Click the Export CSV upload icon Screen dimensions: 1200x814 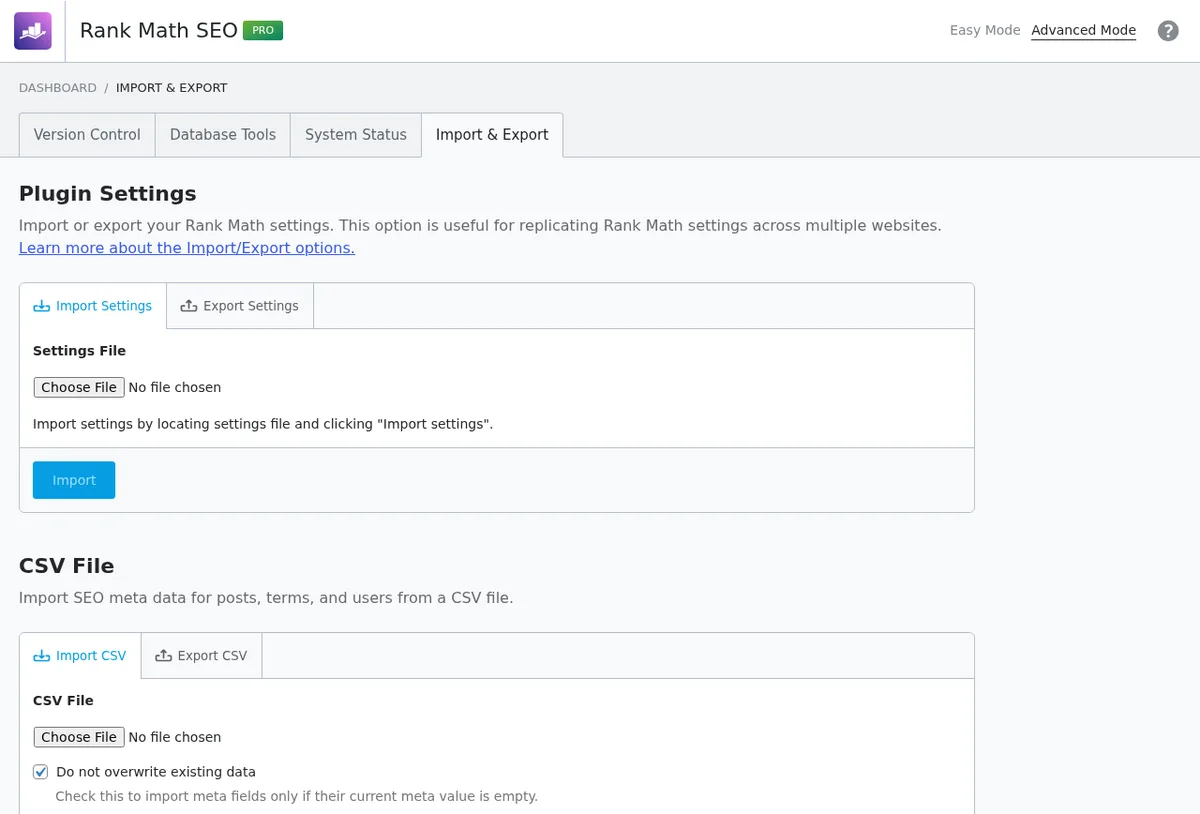coord(163,656)
